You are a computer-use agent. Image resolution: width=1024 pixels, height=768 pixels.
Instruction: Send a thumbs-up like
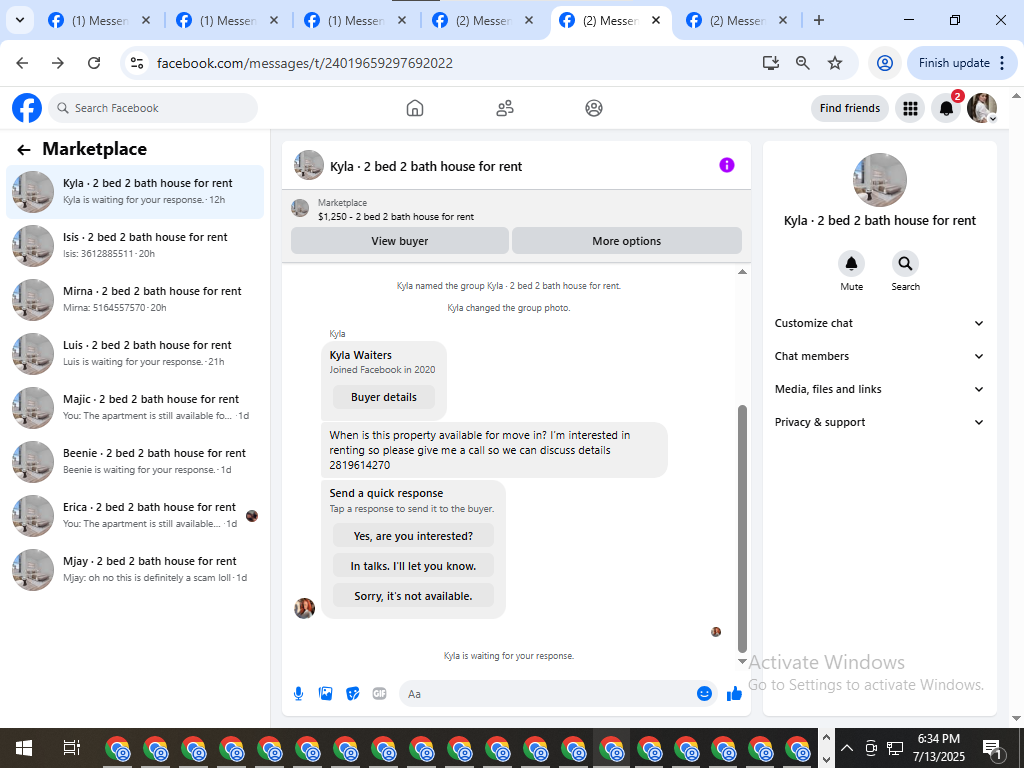coord(735,694)
